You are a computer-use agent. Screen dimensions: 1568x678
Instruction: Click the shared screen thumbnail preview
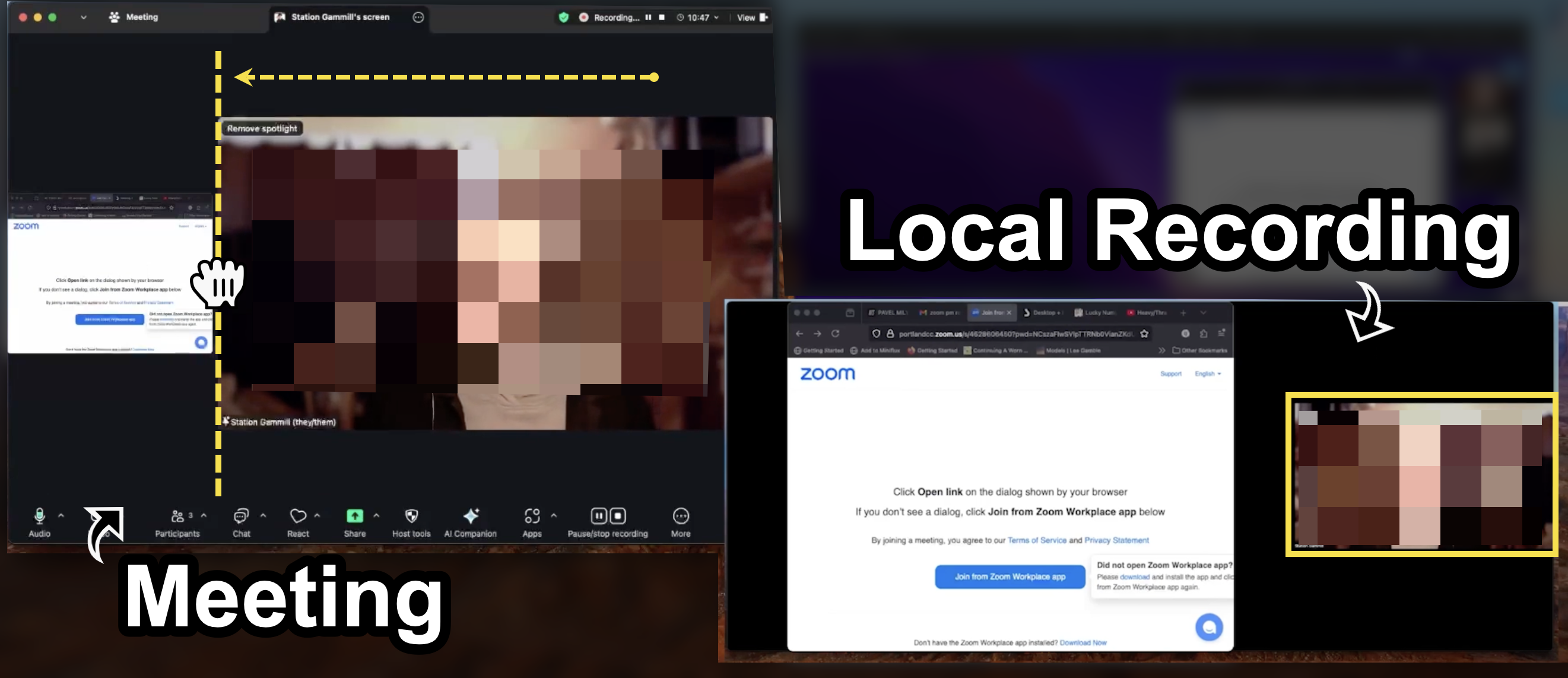110,274
